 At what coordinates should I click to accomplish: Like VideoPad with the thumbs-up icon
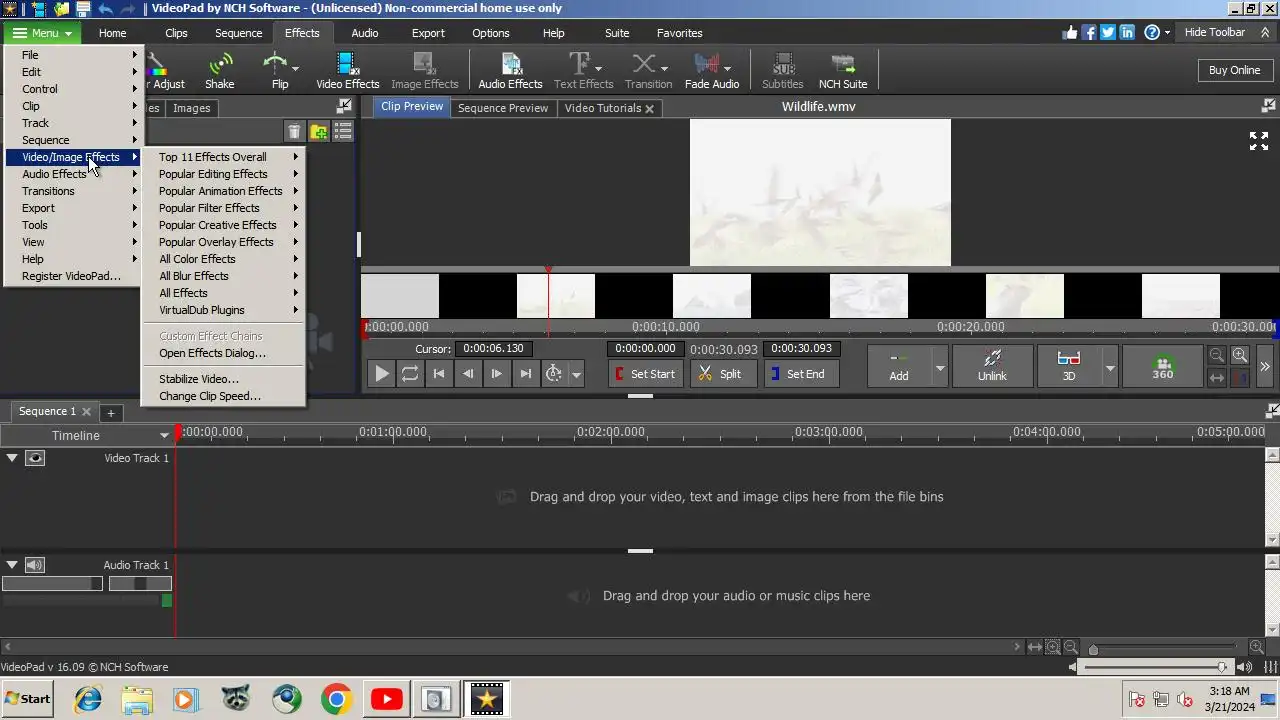click(x=1071, y=32)
